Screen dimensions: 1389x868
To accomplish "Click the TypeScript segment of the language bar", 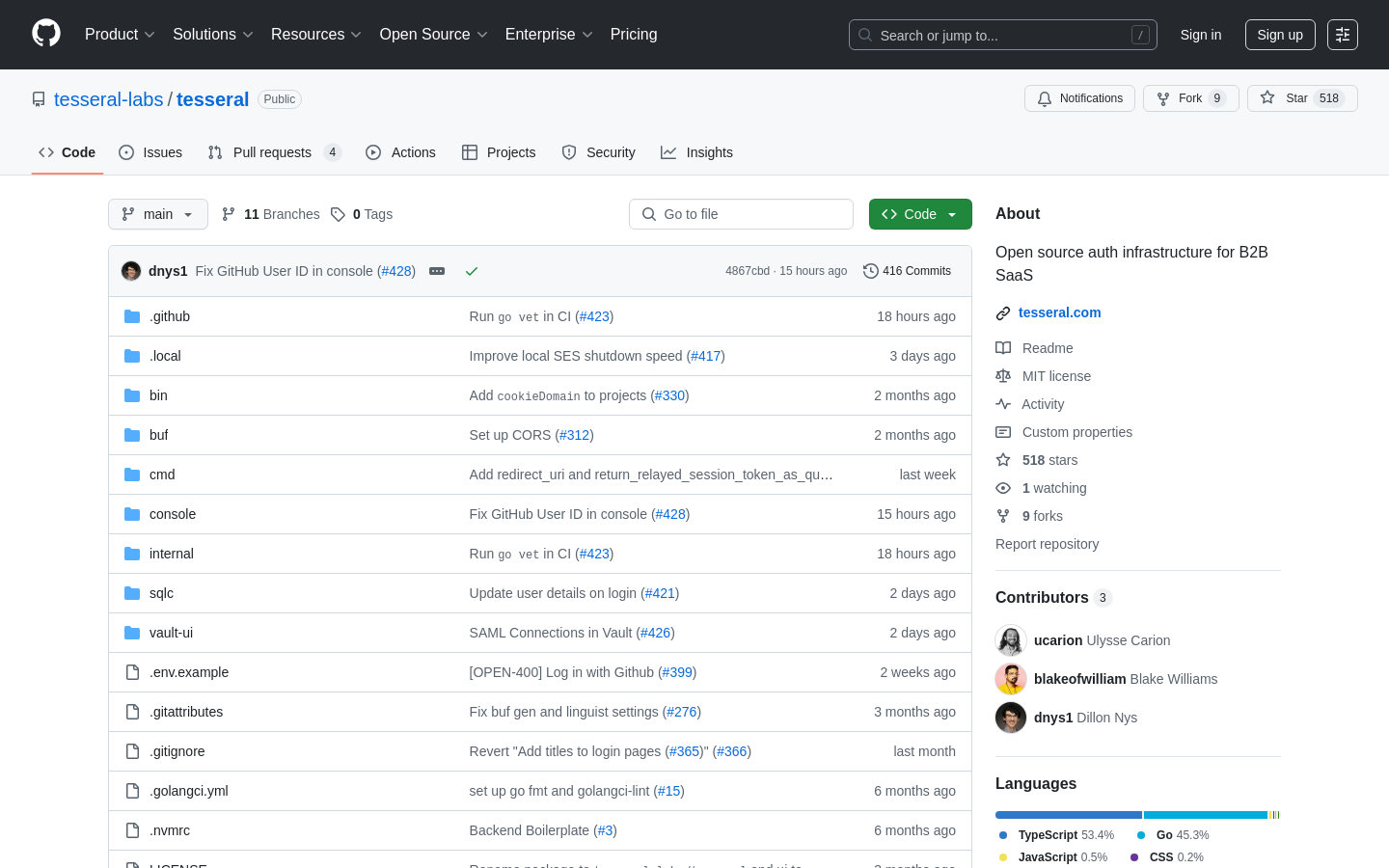I will tap(1069, 815).
